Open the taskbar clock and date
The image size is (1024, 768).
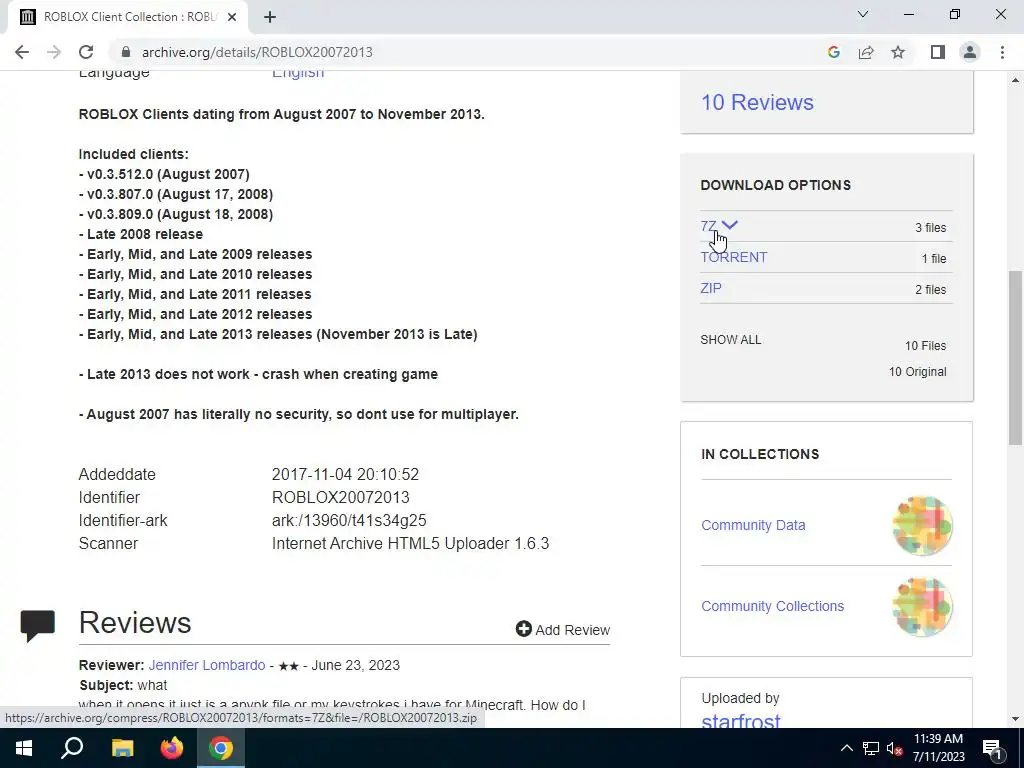coord(938,748)
